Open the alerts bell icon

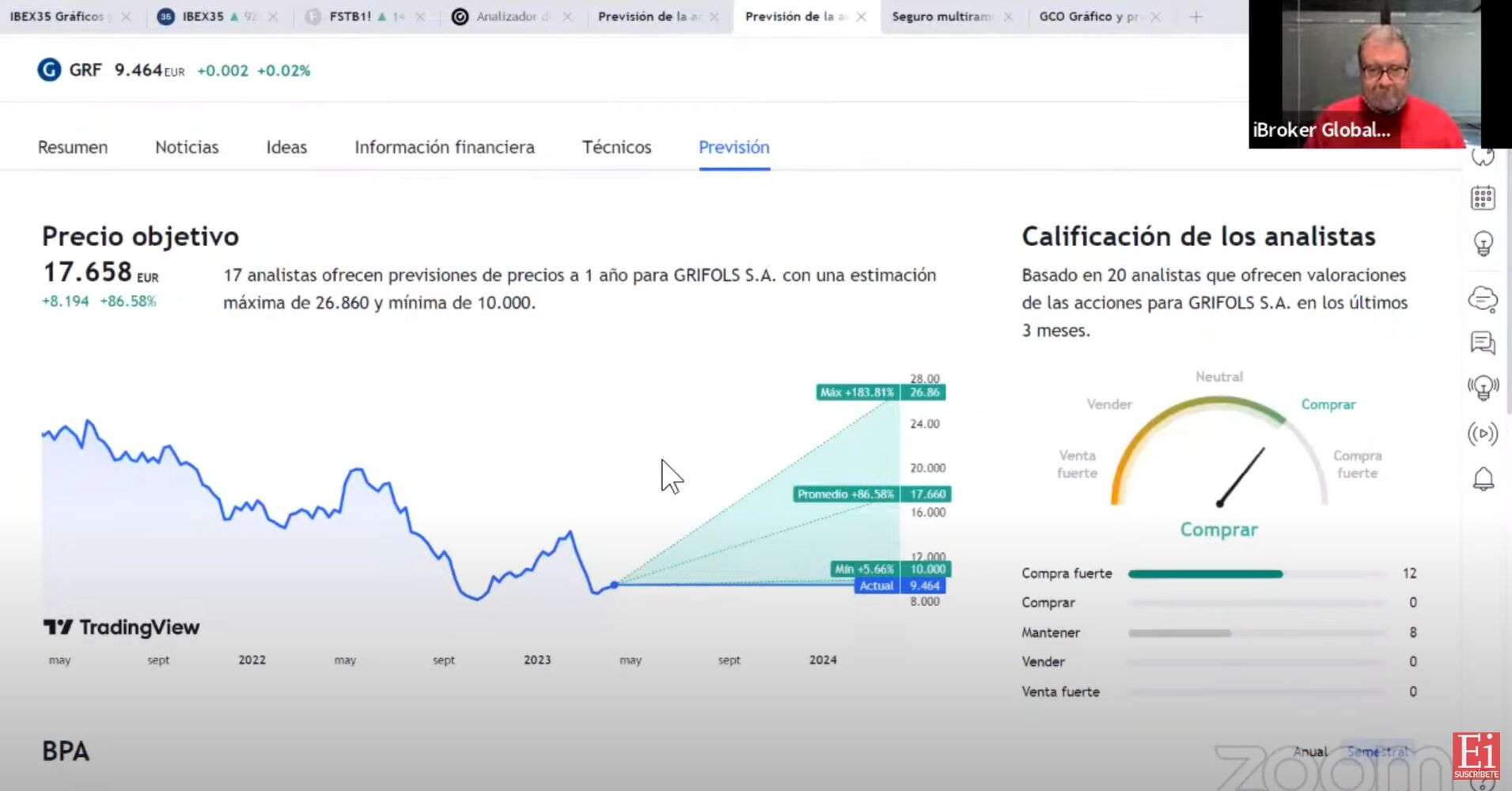click(1483, 479)
